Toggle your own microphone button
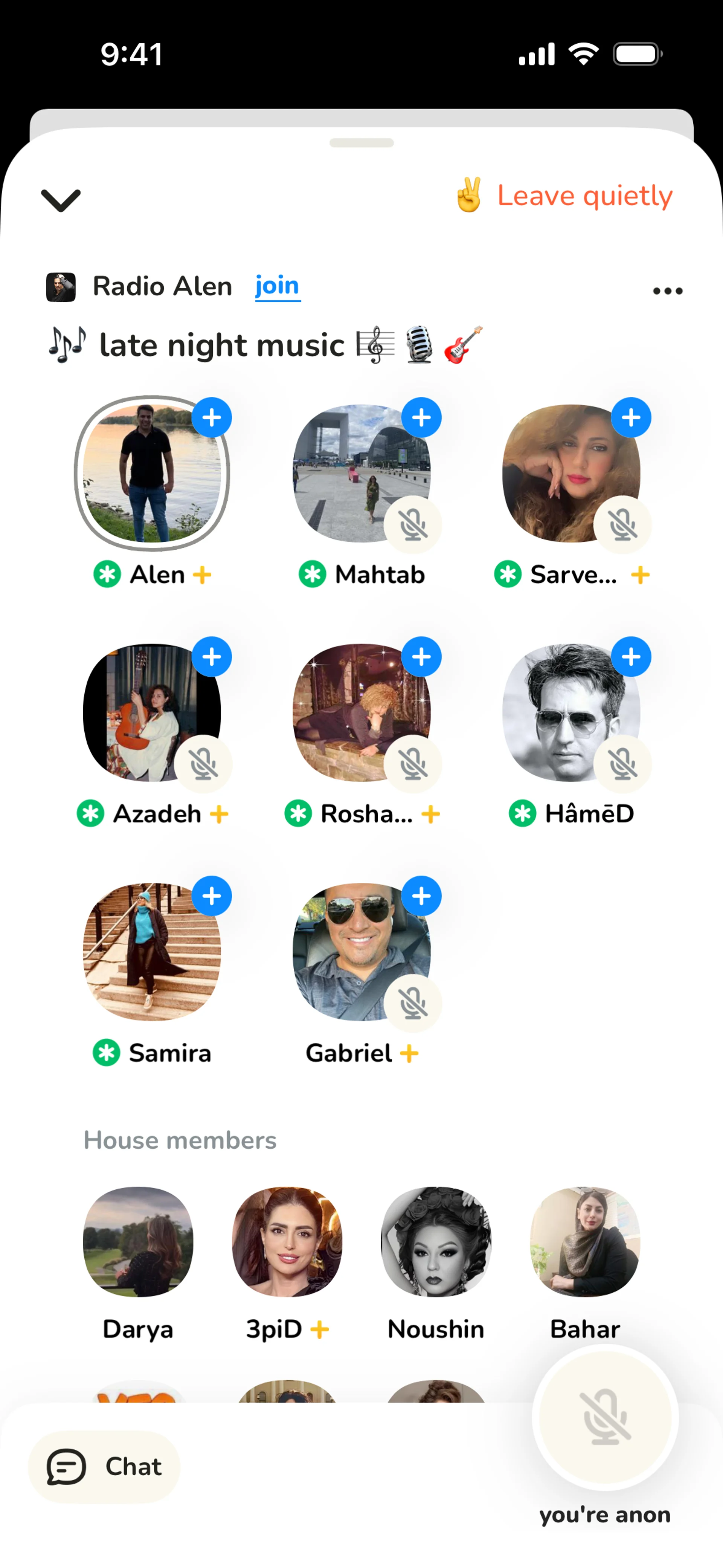This screenshot has height=1568, width=723. [606, 1418]
